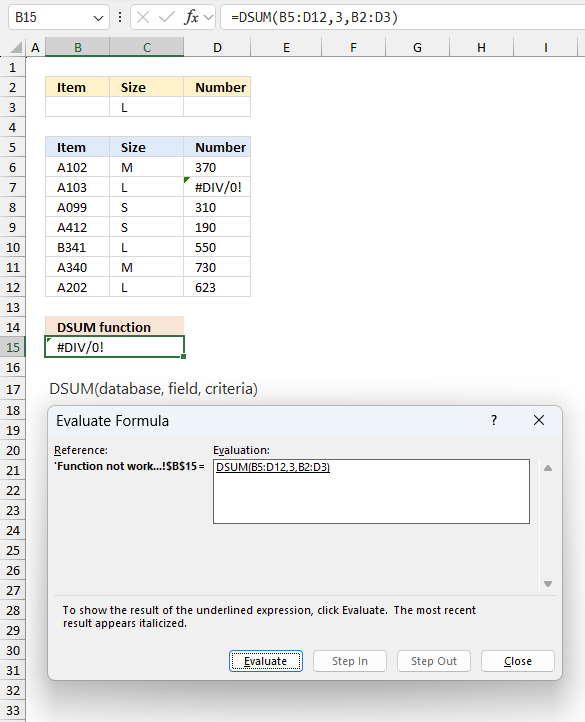This screenshot has height=722, width=585.
Task: Click the DSUM function header cell
Action: (115, 327)
